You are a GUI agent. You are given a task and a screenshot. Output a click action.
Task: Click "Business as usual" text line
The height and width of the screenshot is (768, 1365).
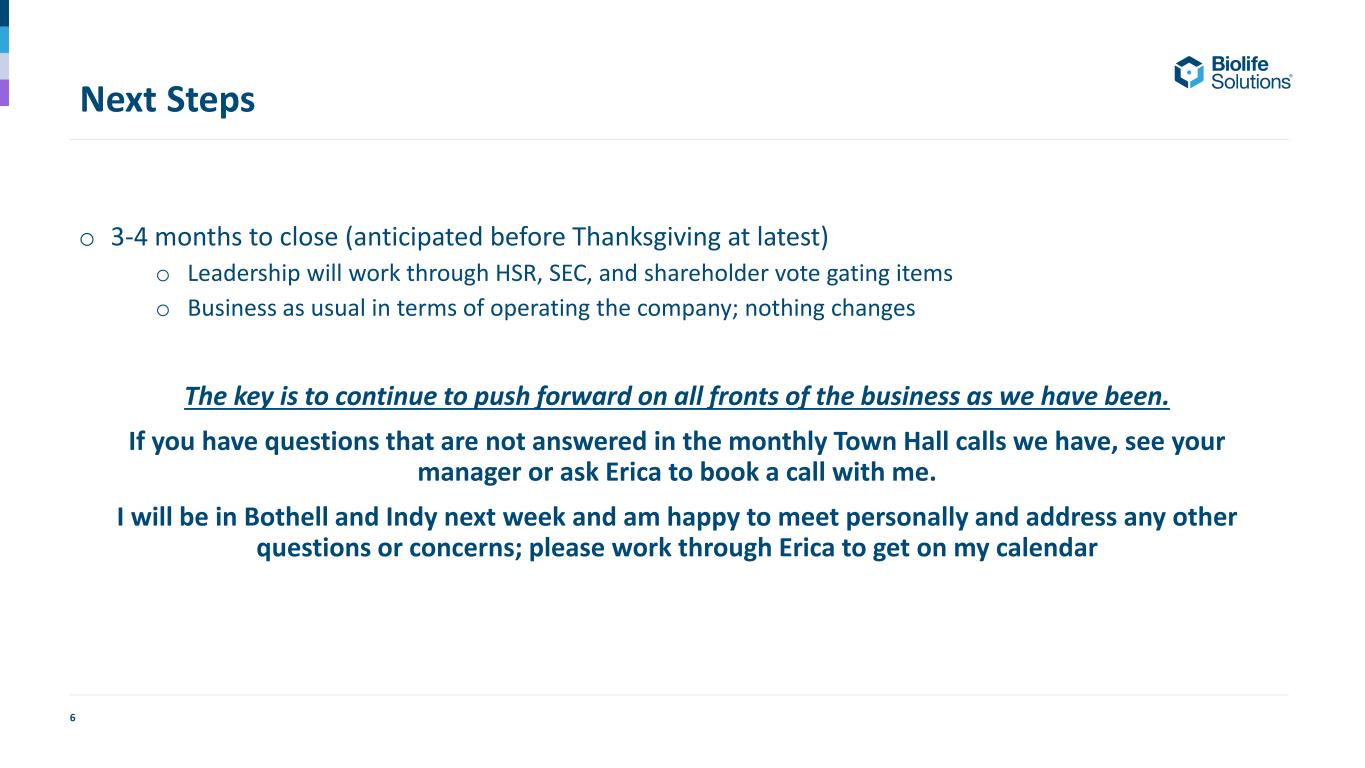point(551,308)
